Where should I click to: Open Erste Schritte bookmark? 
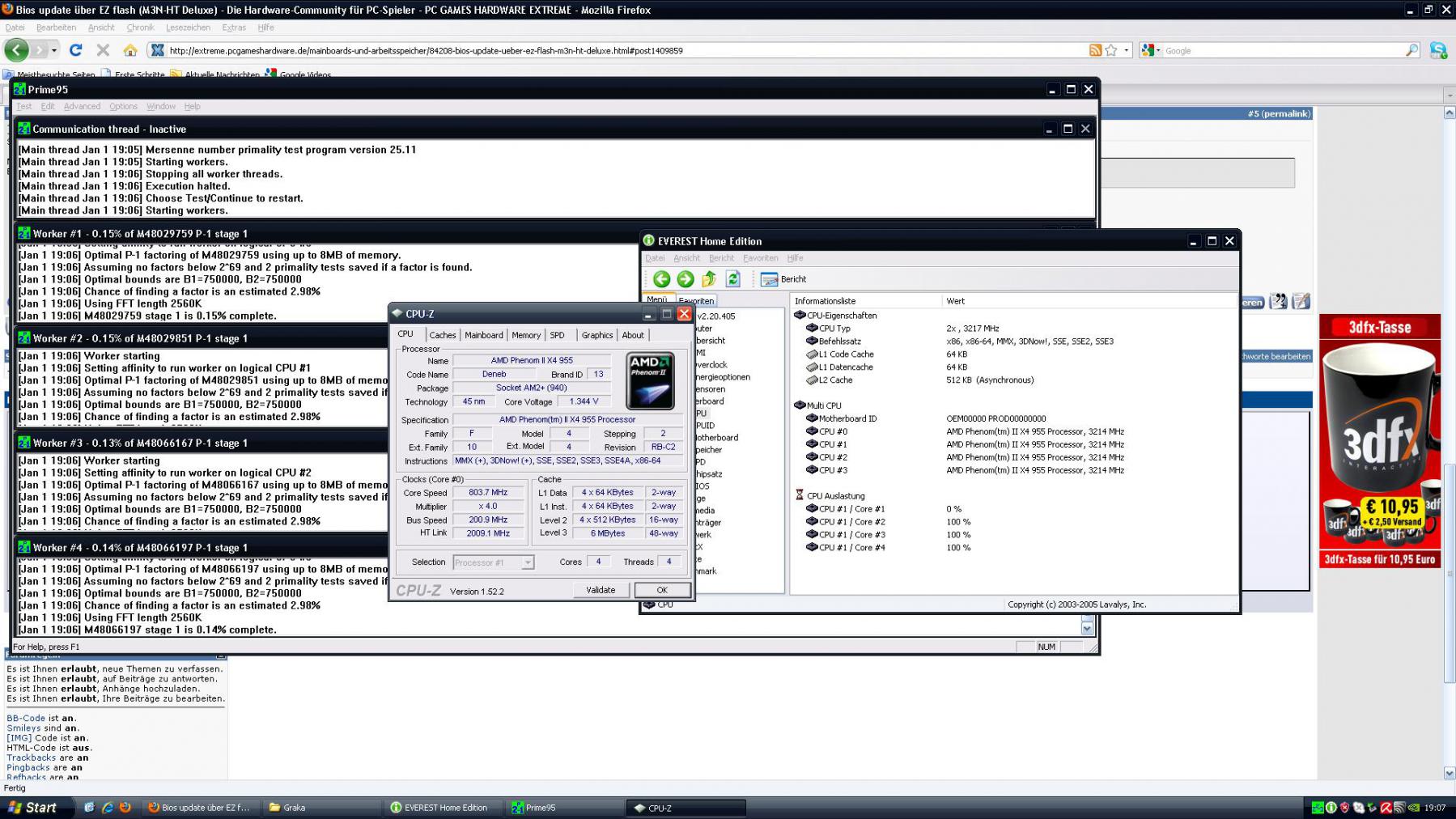coord(133,74)
